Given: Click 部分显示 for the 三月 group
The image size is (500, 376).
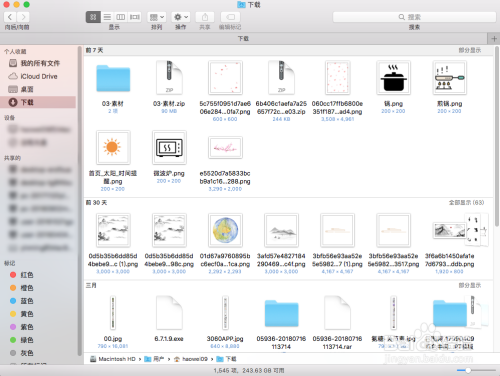Looking at the screenshot, I should click(x=470, y=285).
